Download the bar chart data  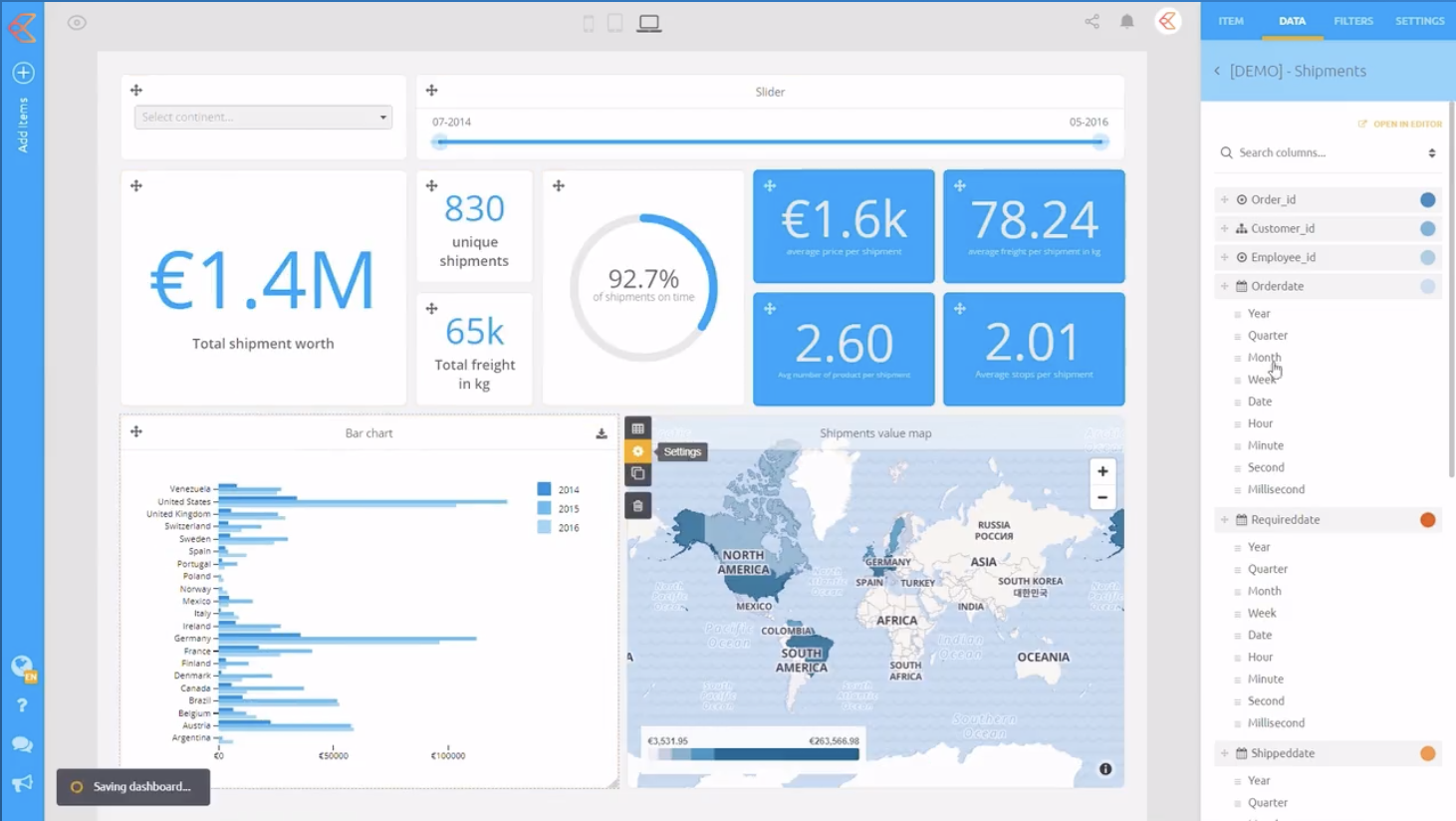[602, 433]
